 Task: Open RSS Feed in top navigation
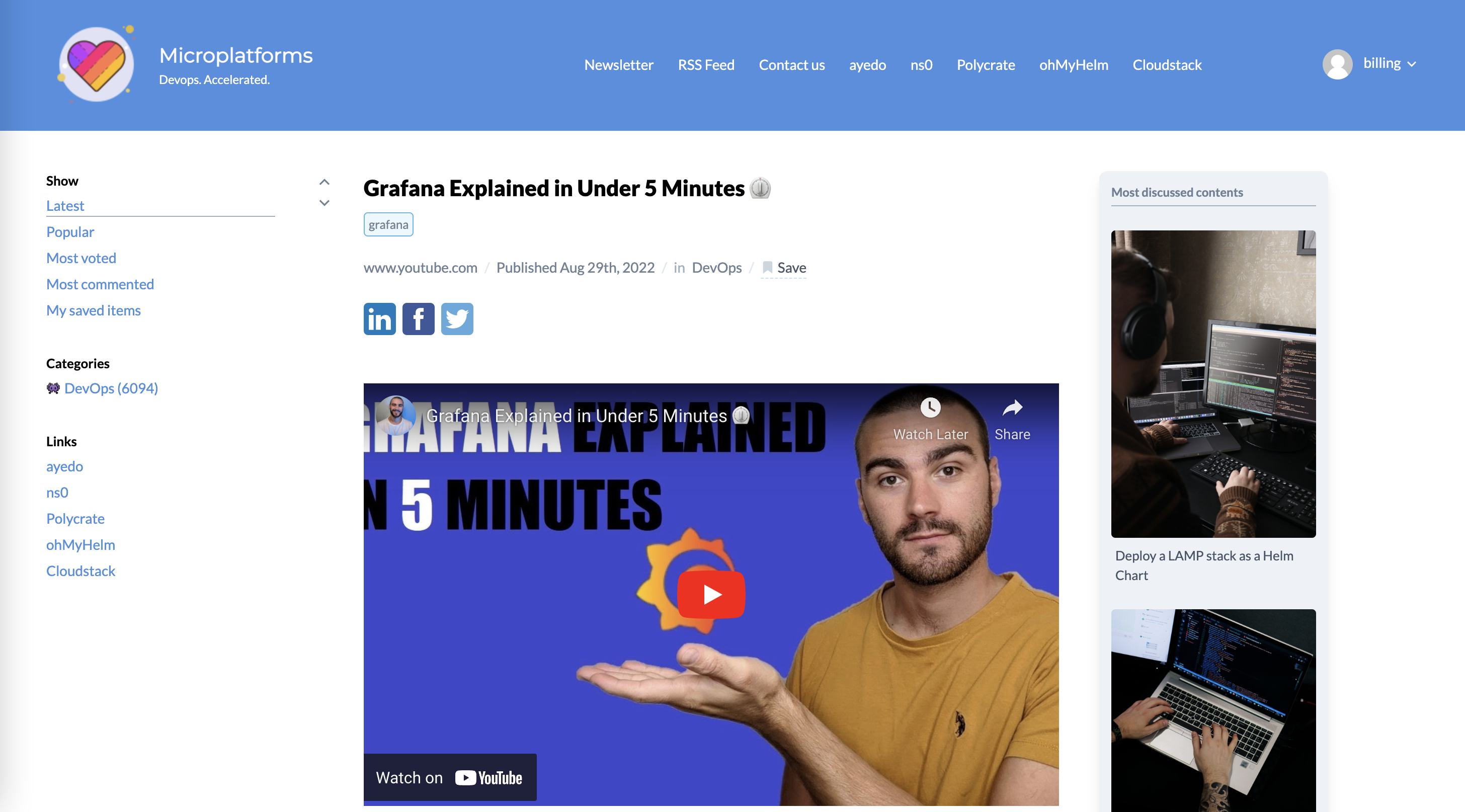706,65
